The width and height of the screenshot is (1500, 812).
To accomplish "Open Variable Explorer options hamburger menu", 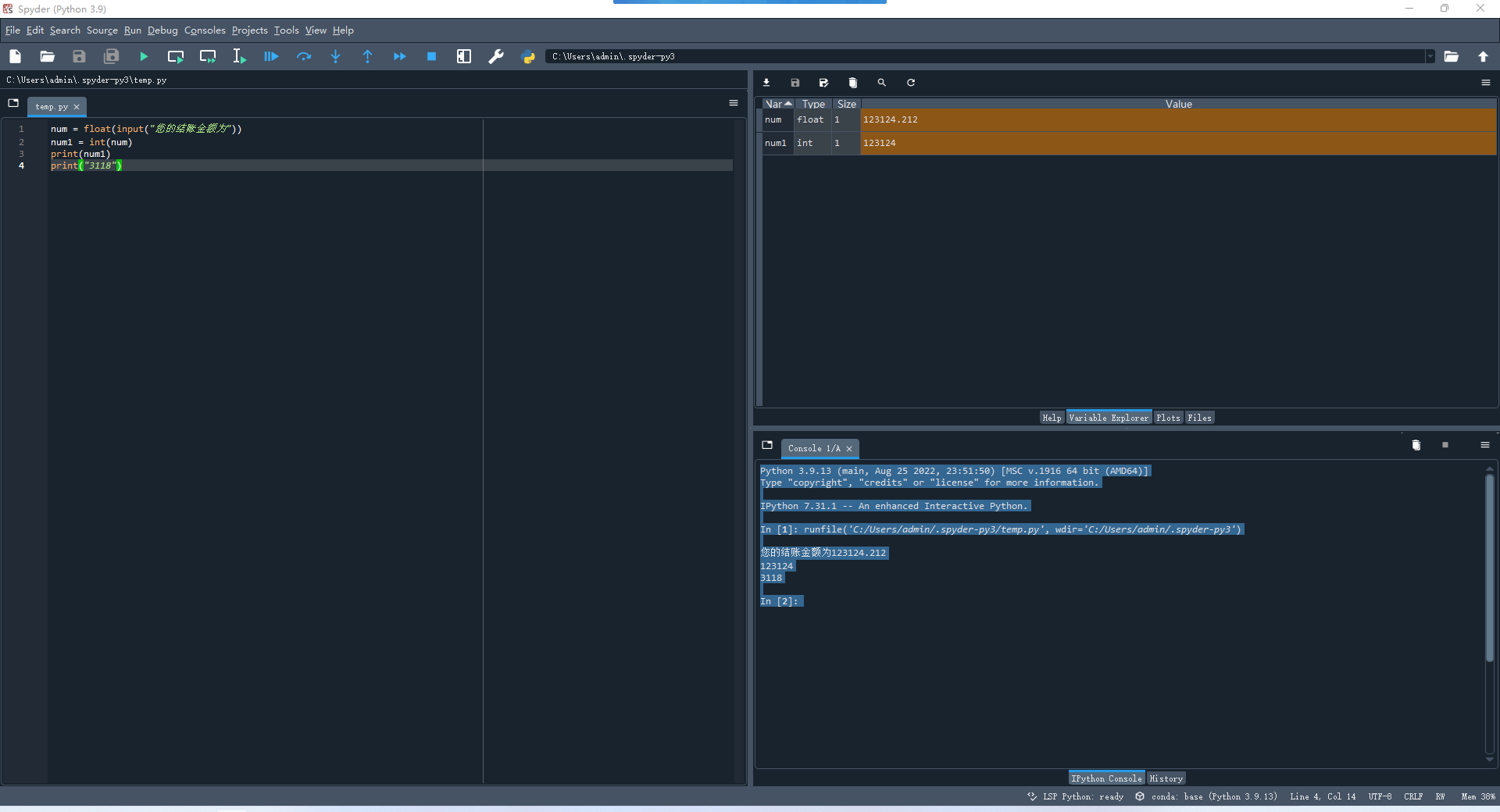I will pyautogui.click(x=1486, y=83).
